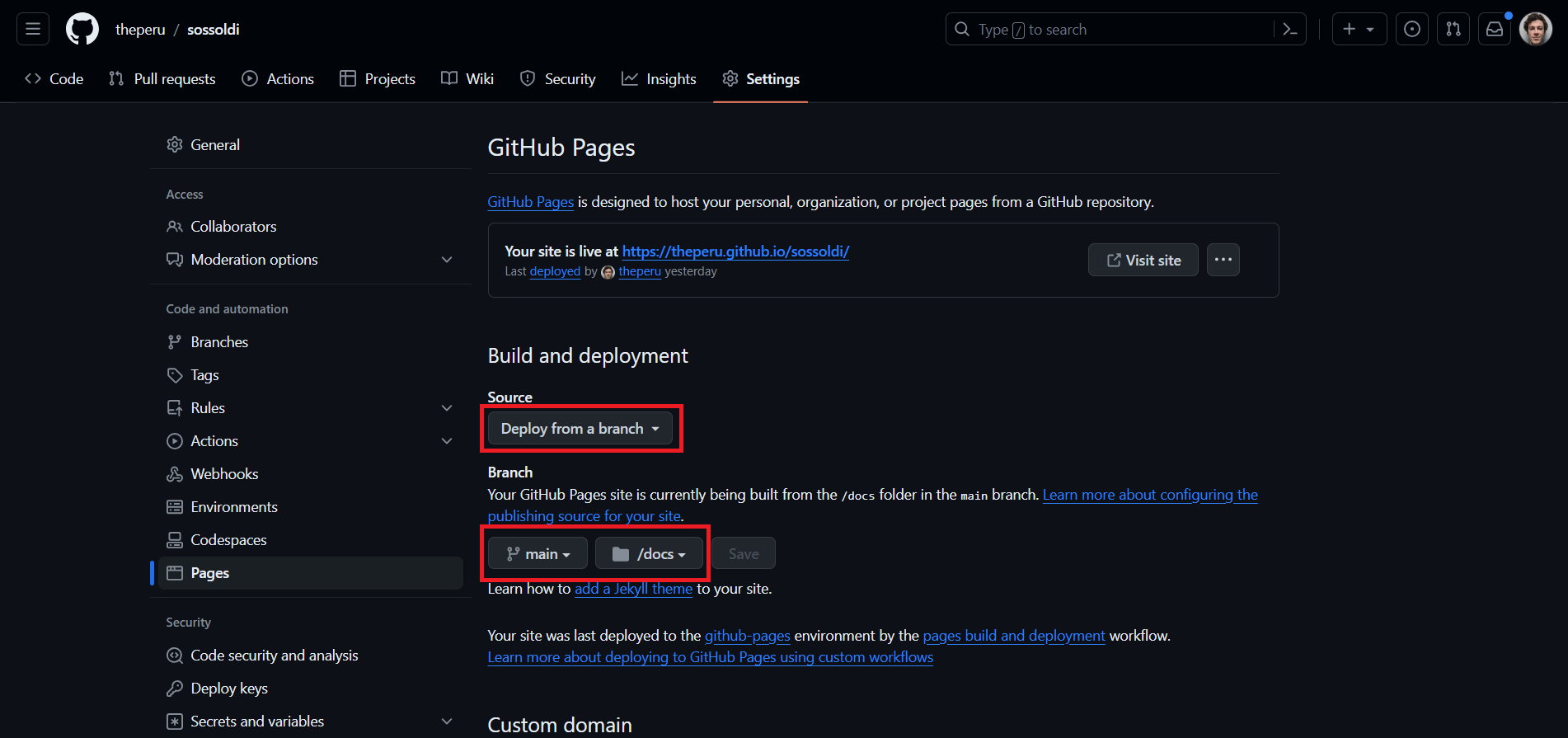Open the /docs folder selector
1568x738 pixels.
pos(649,553)
